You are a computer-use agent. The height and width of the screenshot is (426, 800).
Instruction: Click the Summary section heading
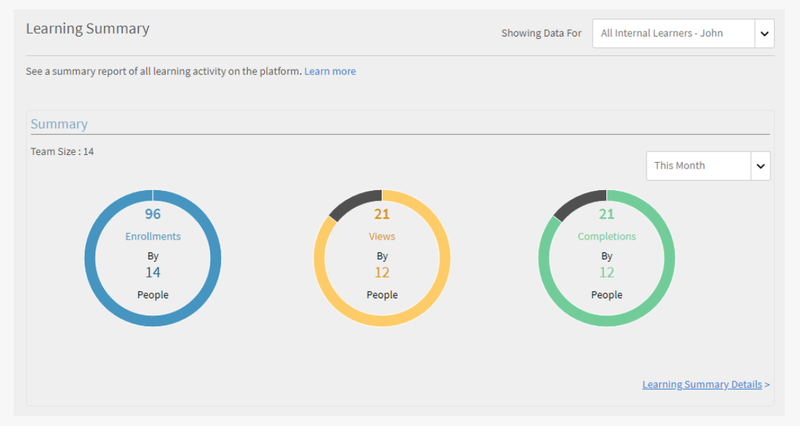pyautogui.click(x=59, y=124)
